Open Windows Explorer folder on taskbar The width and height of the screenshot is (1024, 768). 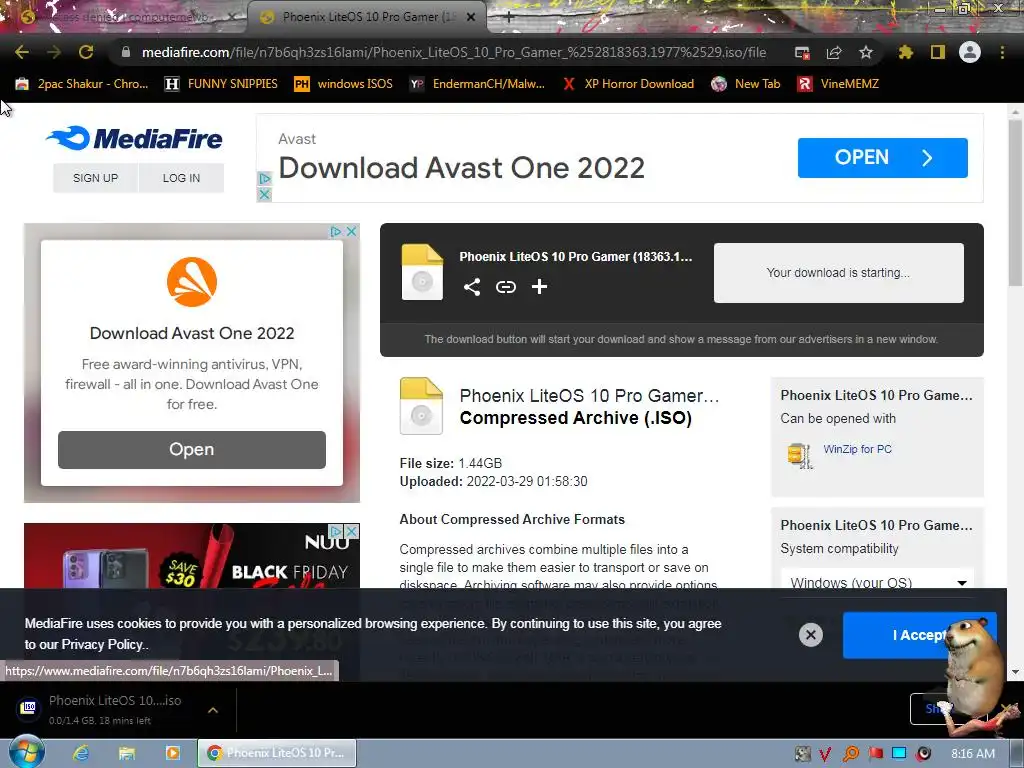pyautogui.click(x=127, y=753)
